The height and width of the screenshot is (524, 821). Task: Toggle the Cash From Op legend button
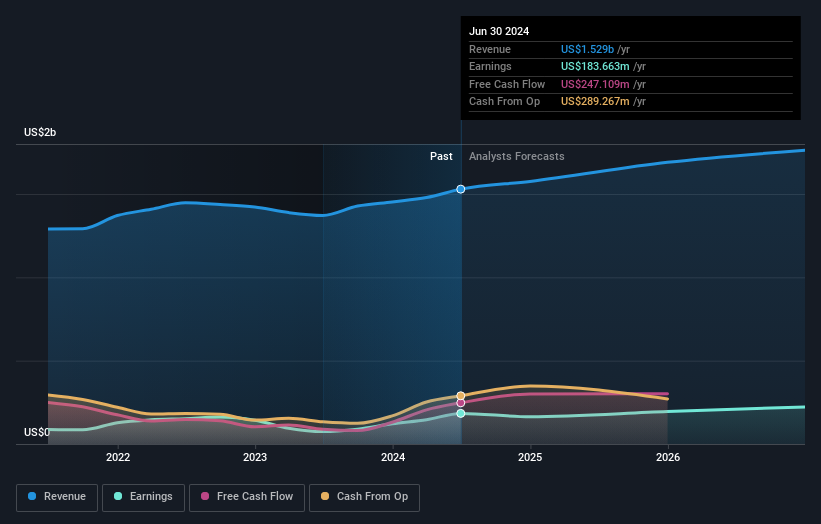click(364, 497)
